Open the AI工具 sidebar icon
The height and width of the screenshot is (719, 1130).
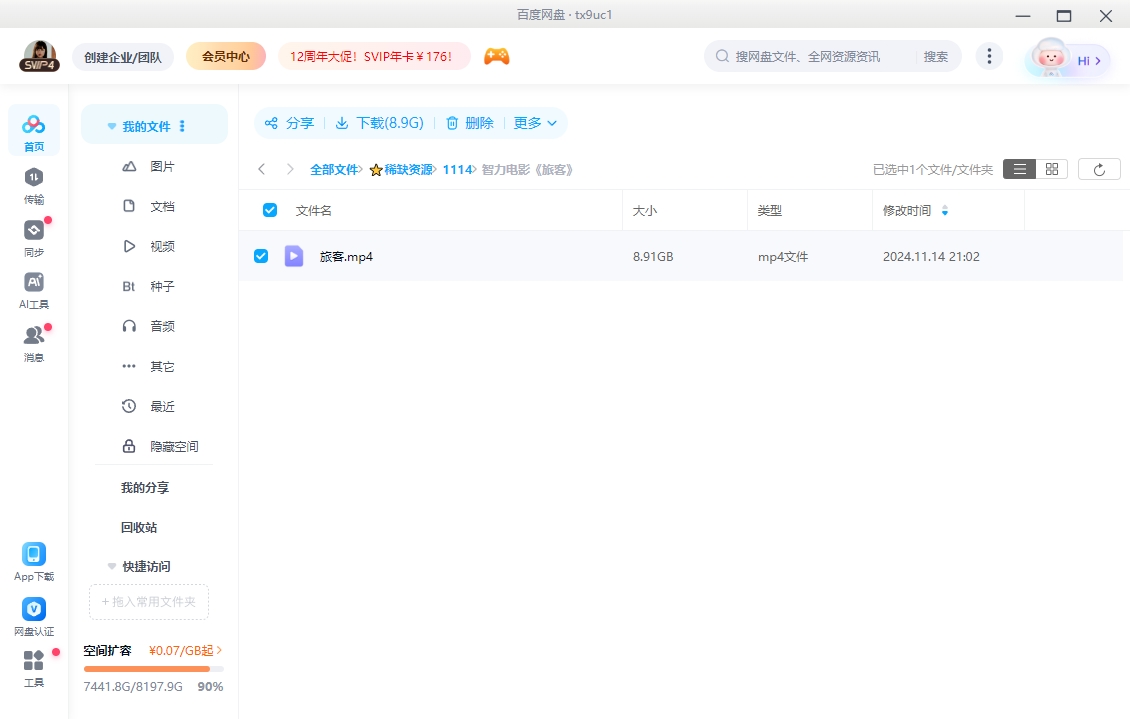tap(33, 288)
